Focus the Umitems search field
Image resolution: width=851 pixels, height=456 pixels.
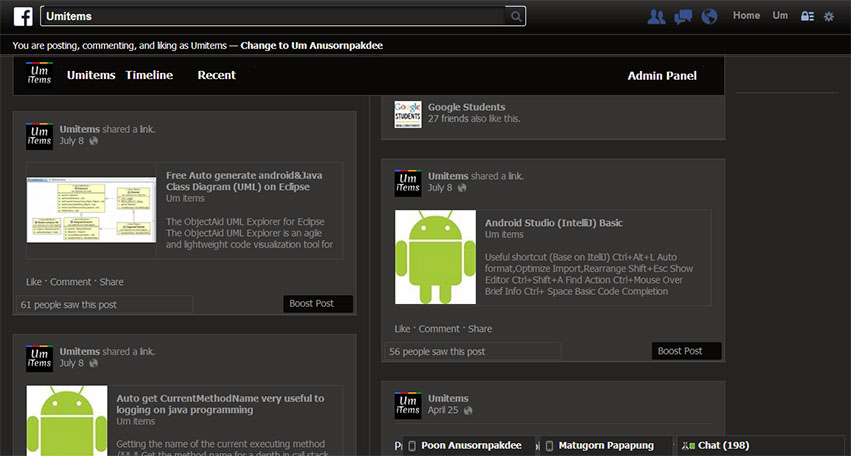(x=272, y=16)
